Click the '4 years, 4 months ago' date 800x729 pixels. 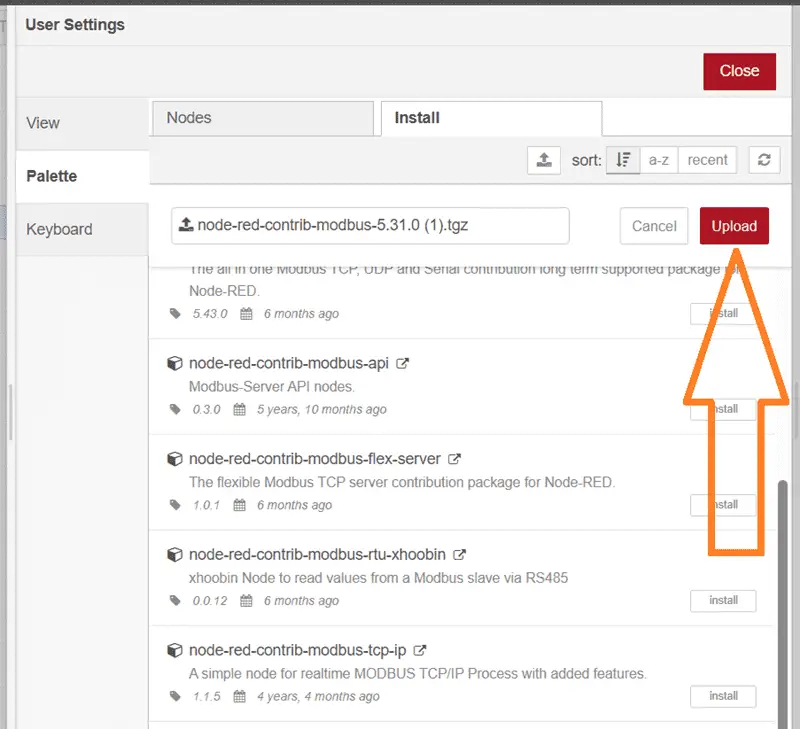318,696
